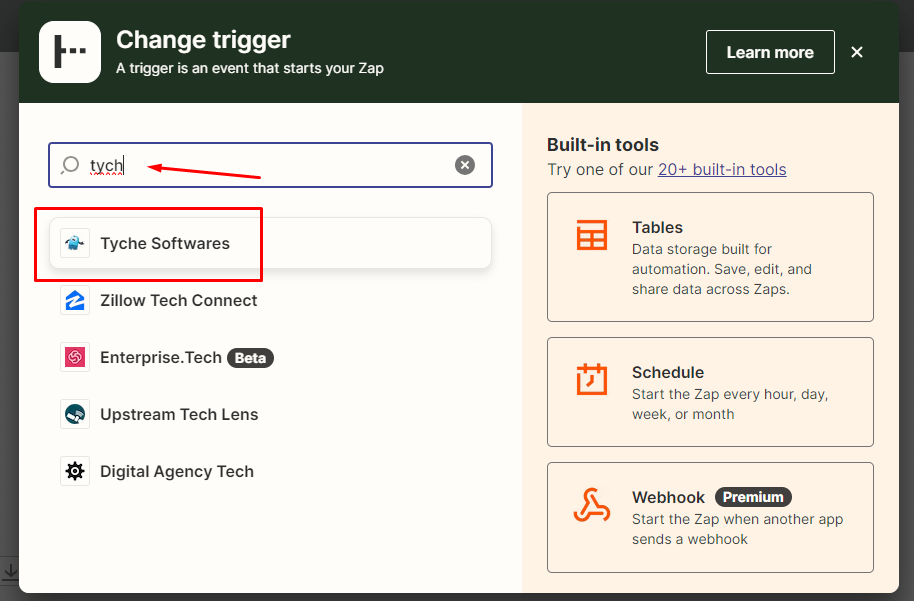Screen dimensions: 914x601
Task: Click the magnifier search icon
Action: pyautogui.click(x=70, y=165)
